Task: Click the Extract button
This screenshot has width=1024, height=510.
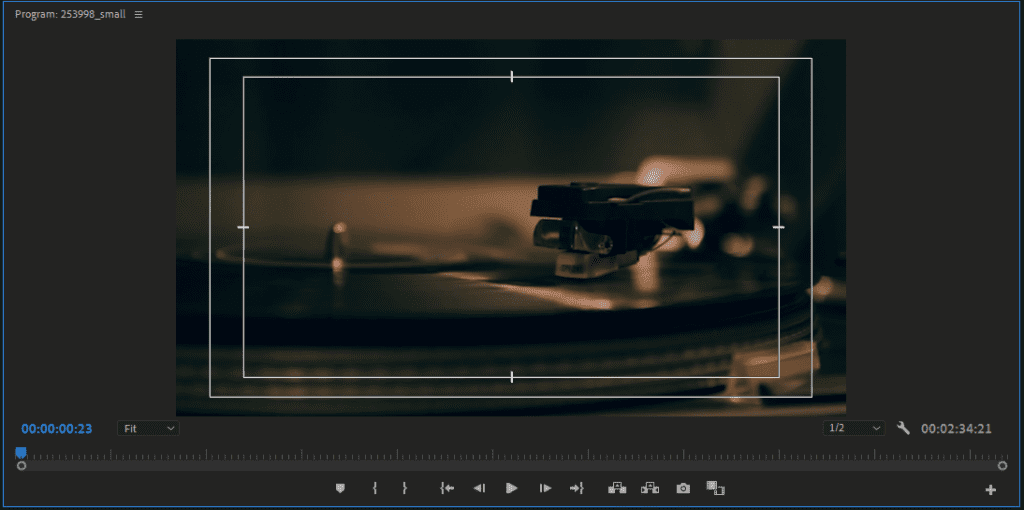Action: pyautogui.click(x=650, y=488)
